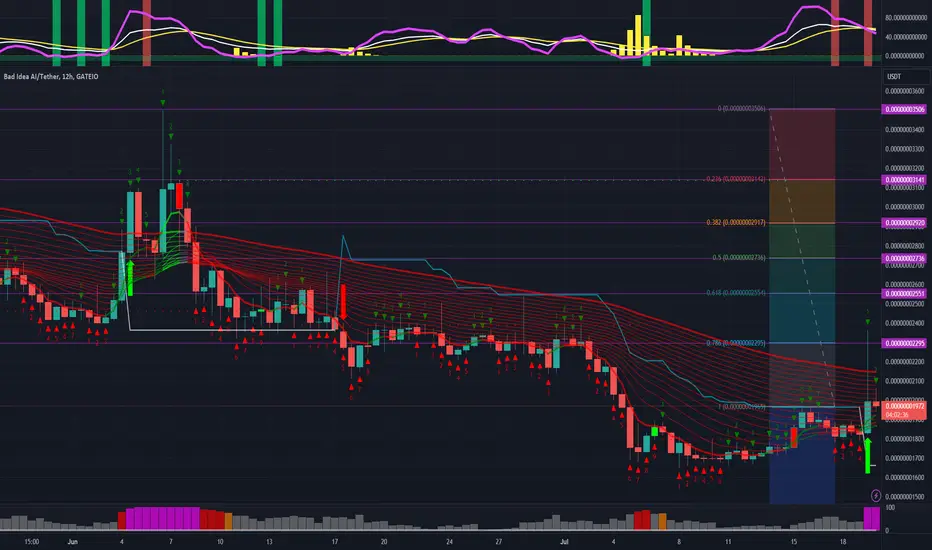Select the 0.0000003141 purple price label
The height and width of the screenshot is (550, 932).
903,180
